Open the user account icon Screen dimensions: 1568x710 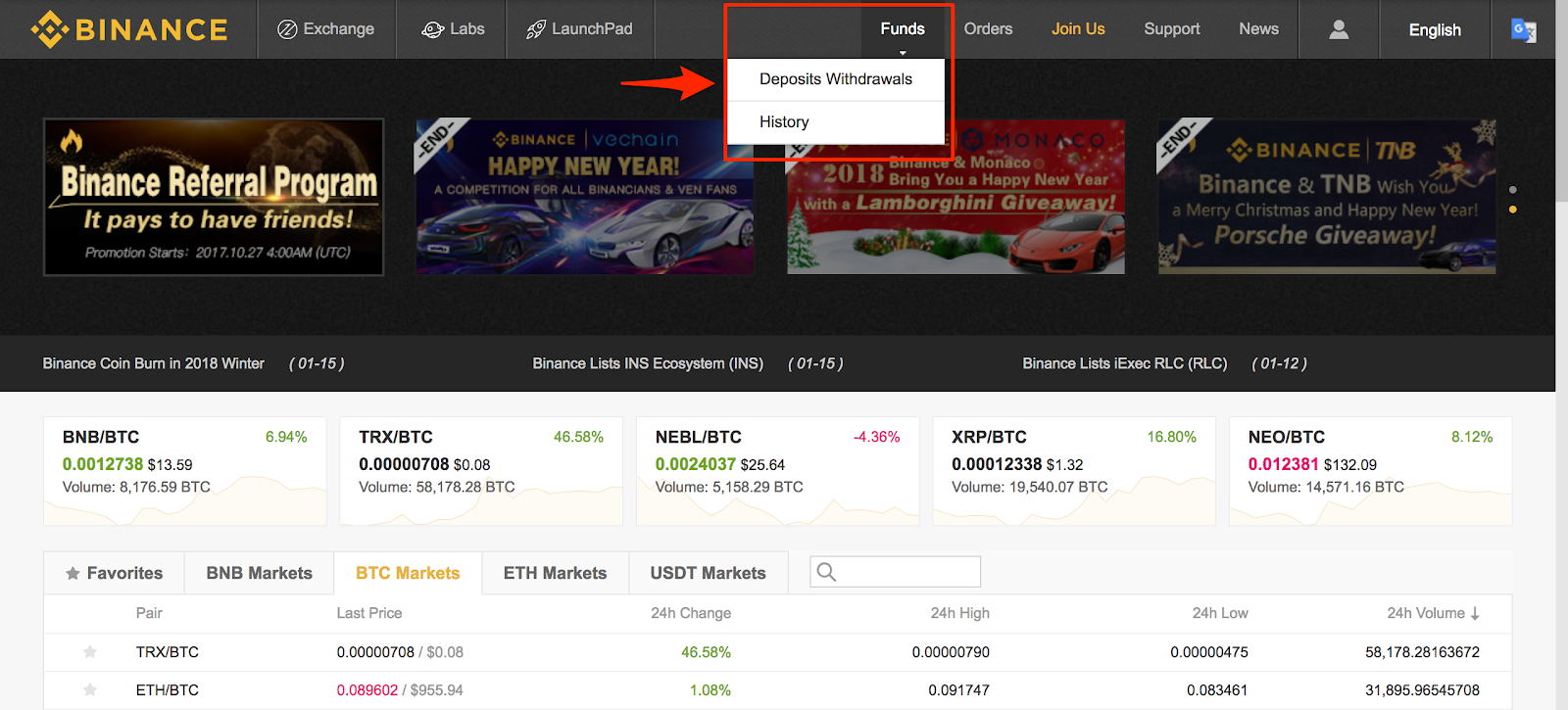[1339, 29]
